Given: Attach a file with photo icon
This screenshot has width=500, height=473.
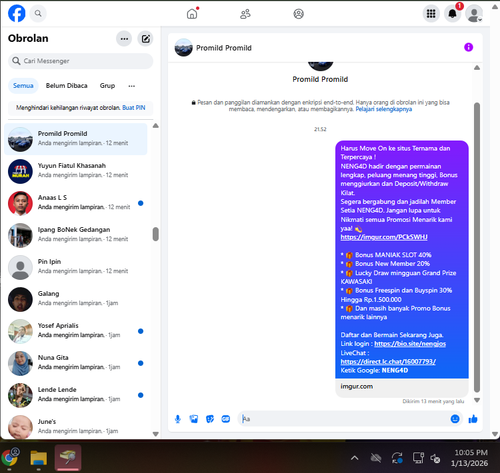Looking at the screenshot, I should [194, 419].
